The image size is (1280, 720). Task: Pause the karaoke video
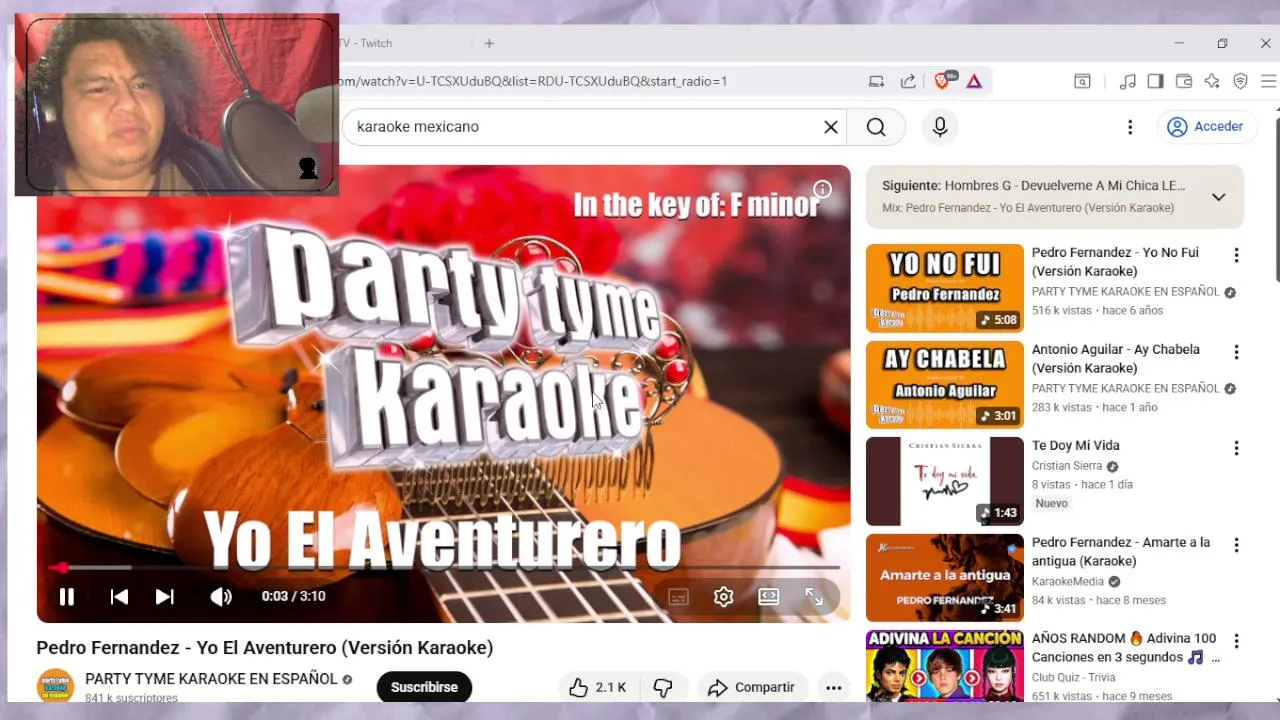(67, 597)
